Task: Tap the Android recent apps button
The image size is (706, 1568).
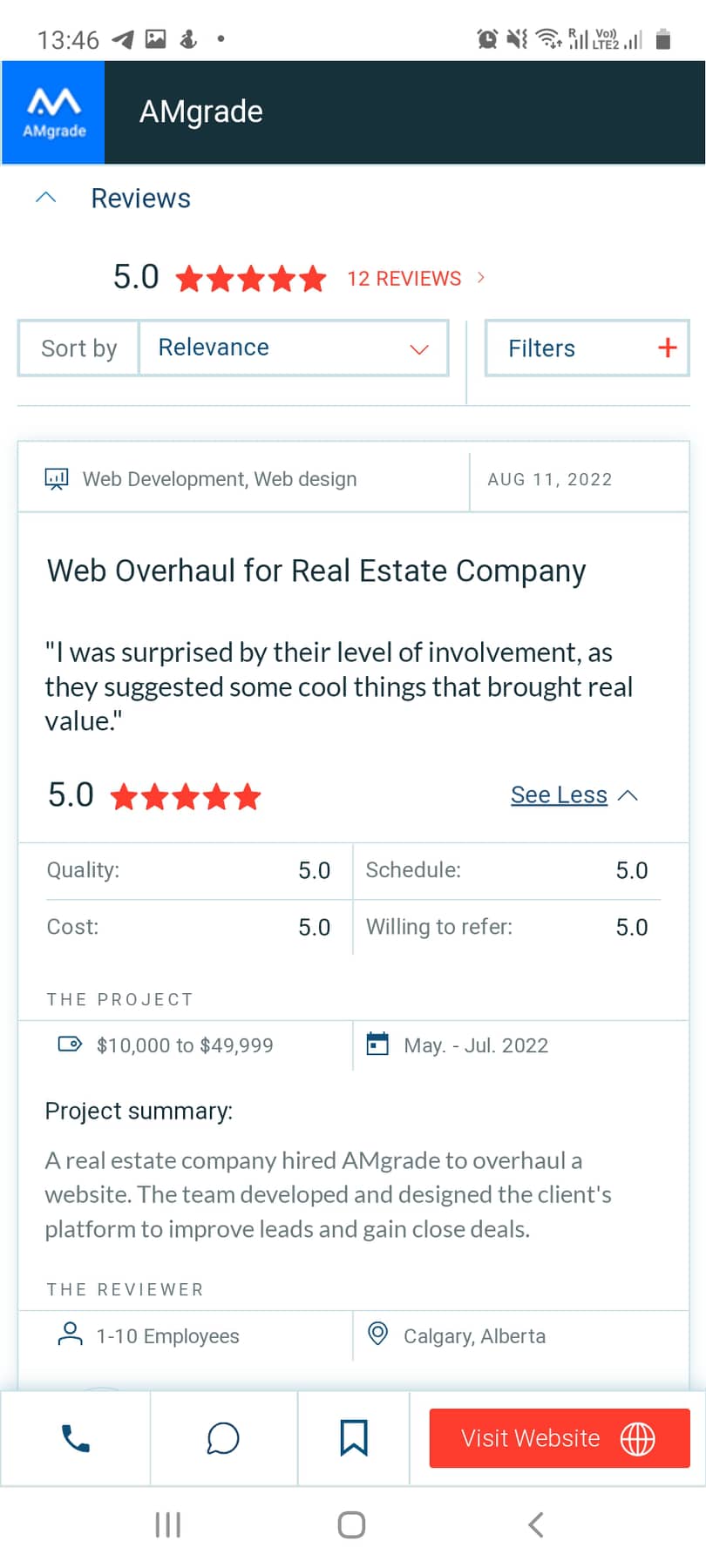Action: coord(167,1524)
